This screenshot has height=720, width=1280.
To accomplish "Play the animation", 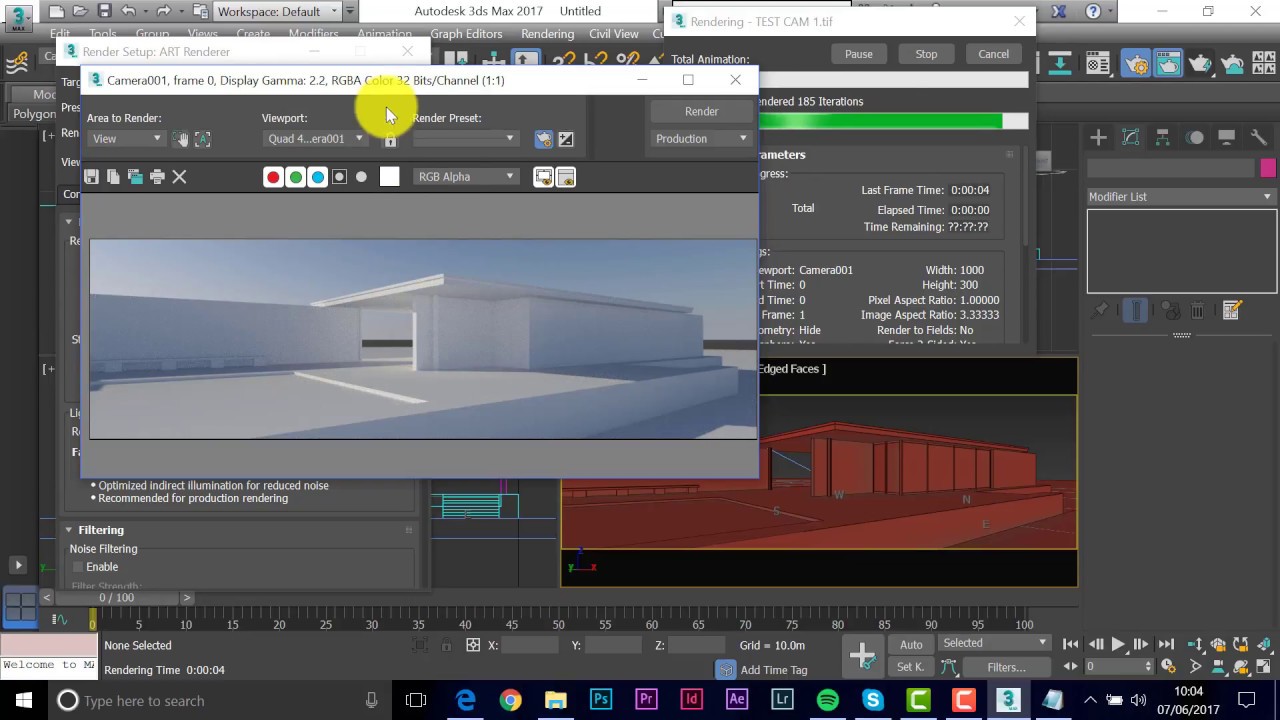I will tap(1118, 645).
